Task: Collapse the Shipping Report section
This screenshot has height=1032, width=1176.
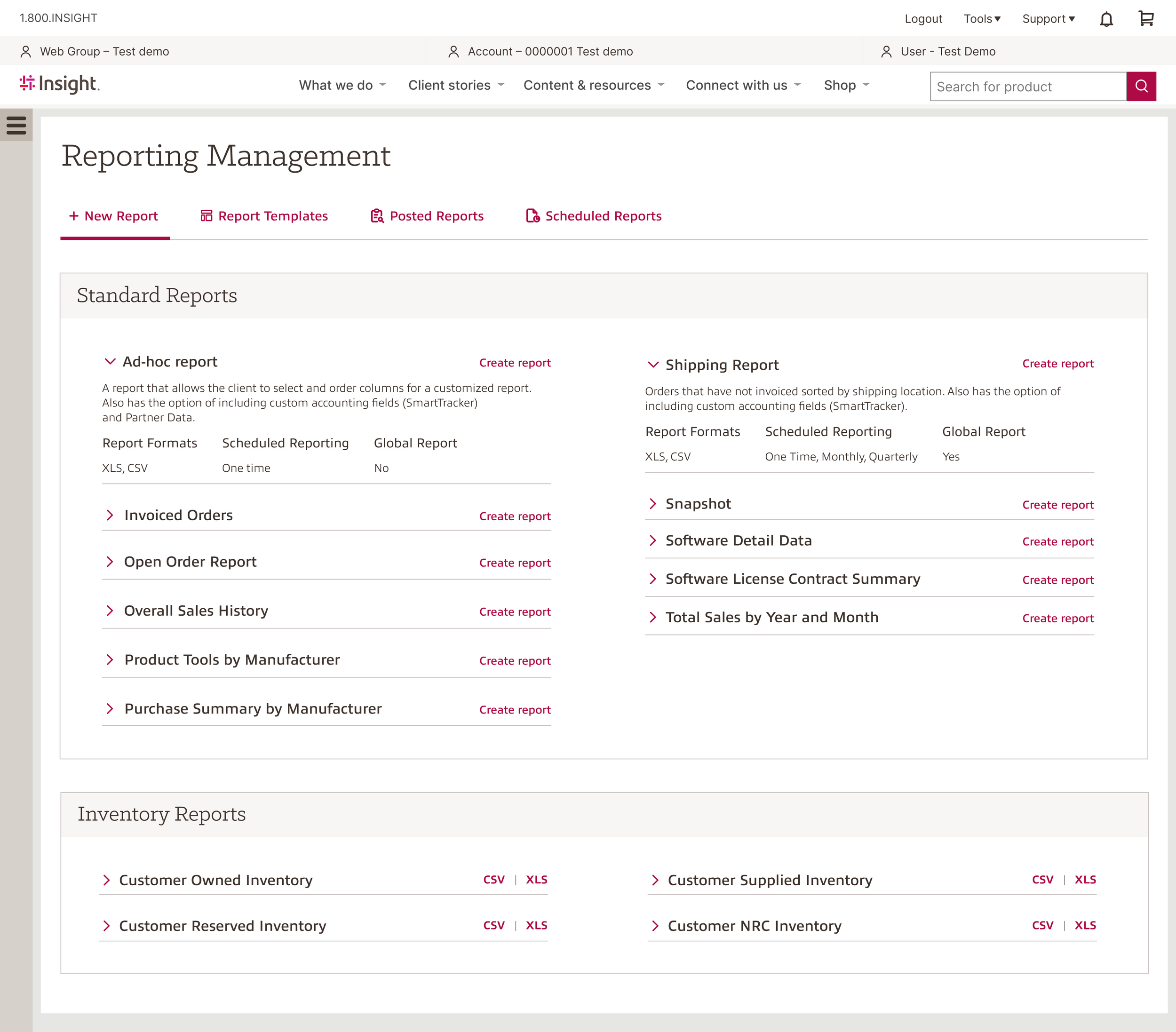Action: click(653, 365)
